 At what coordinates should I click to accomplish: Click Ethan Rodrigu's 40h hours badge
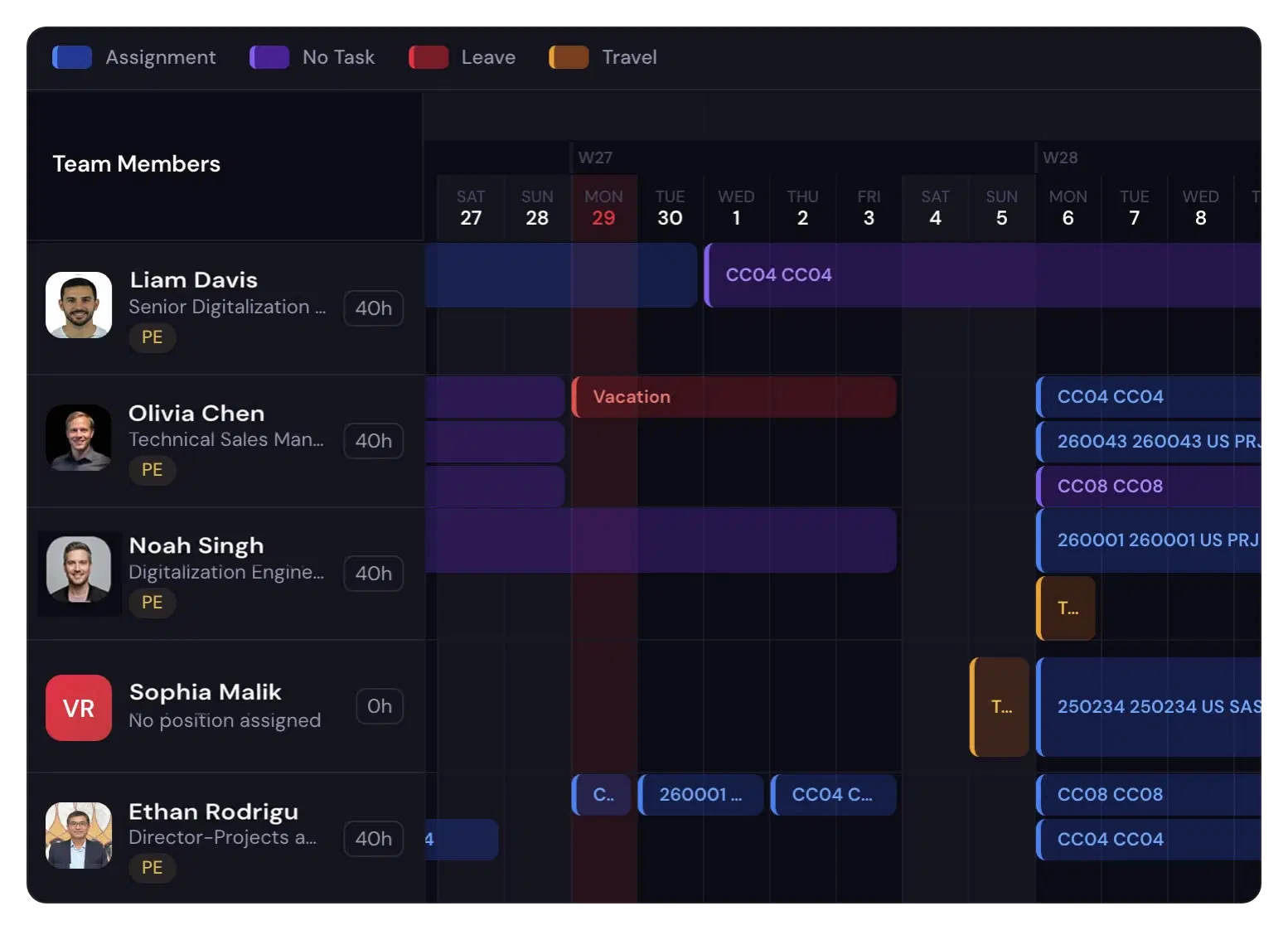(374, 839)
